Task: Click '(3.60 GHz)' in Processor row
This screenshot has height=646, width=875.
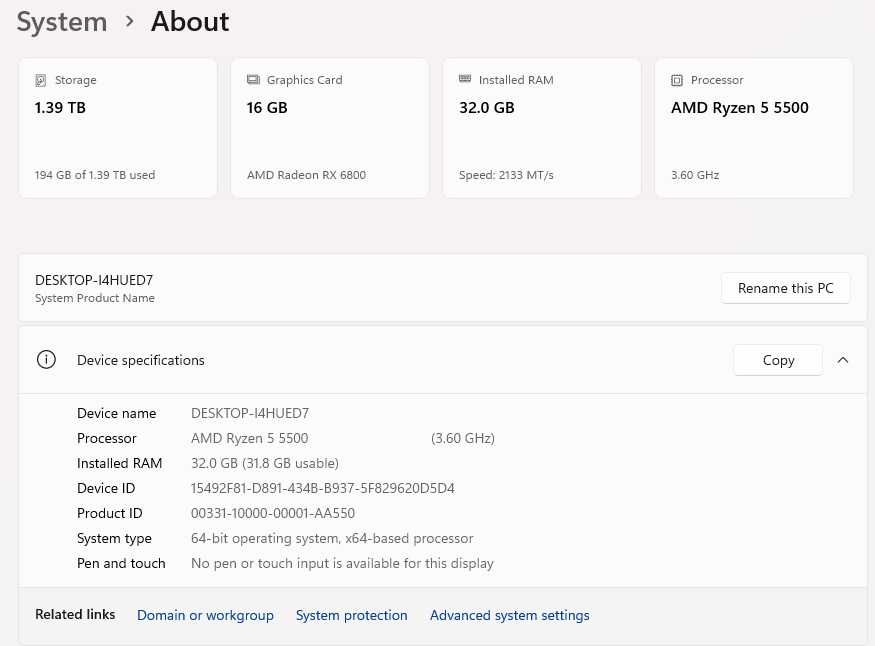Action: (x=463, y=438)
